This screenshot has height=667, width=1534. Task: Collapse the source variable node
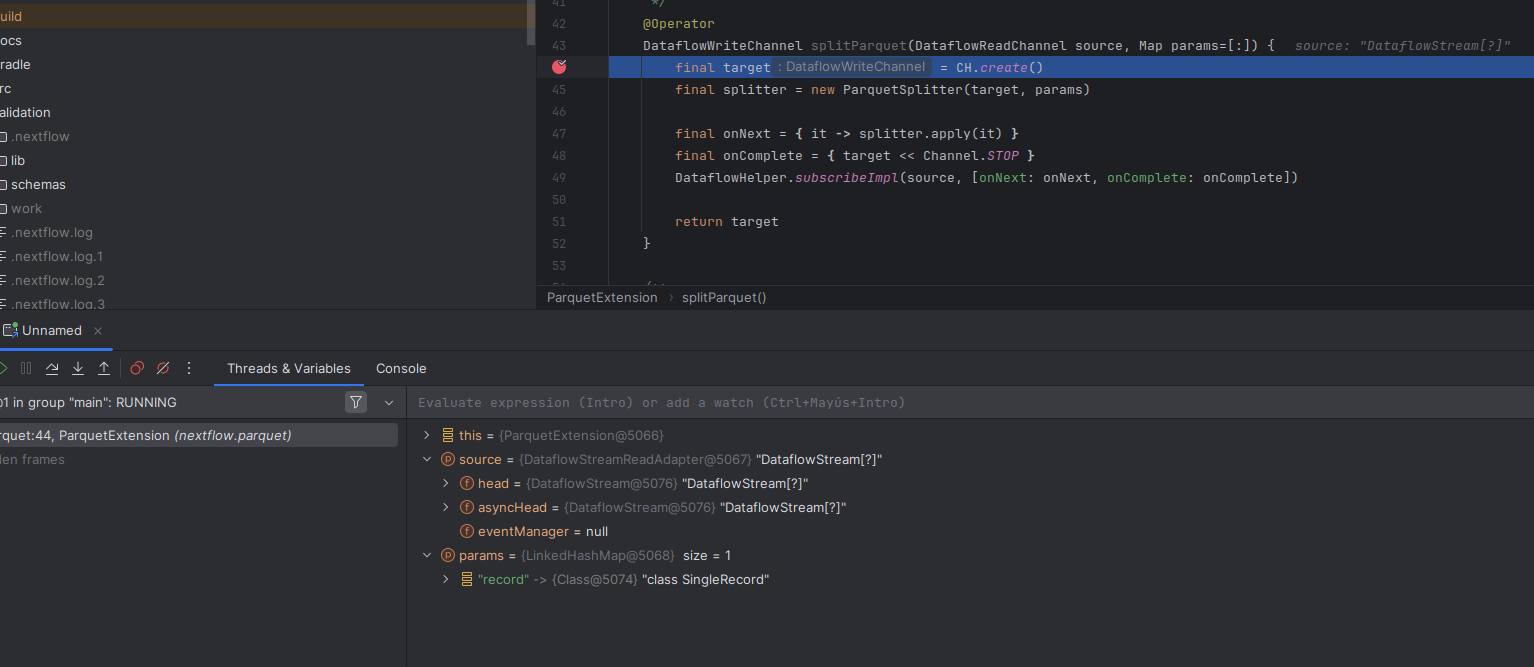428,459
